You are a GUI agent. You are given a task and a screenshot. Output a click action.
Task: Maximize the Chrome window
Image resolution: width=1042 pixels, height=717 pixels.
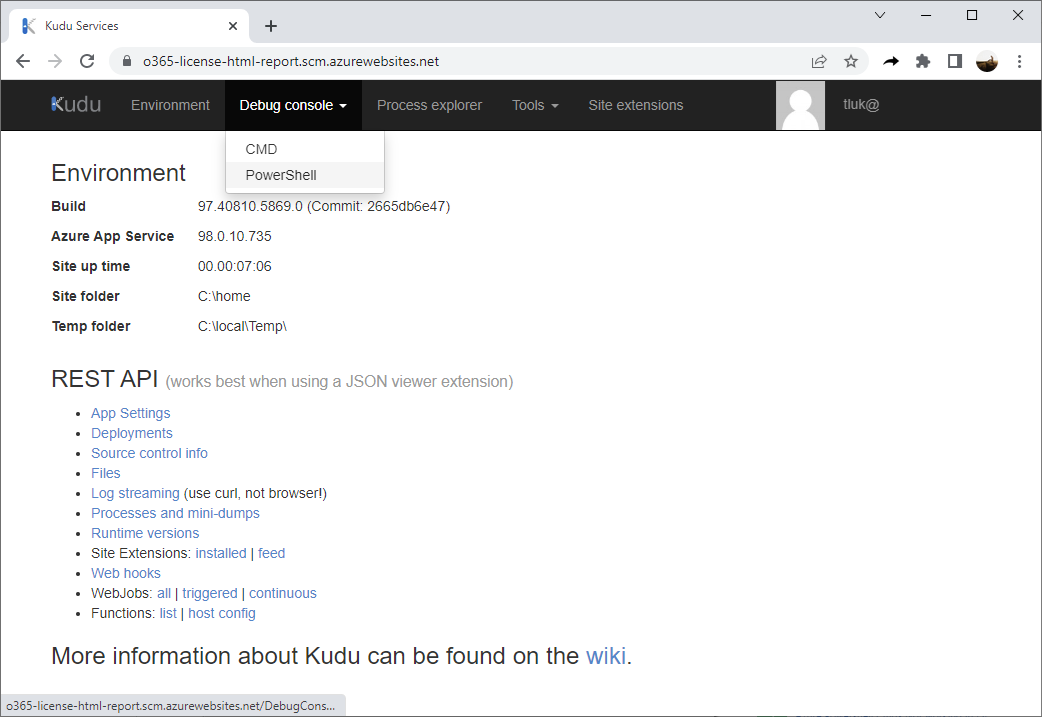972,15
